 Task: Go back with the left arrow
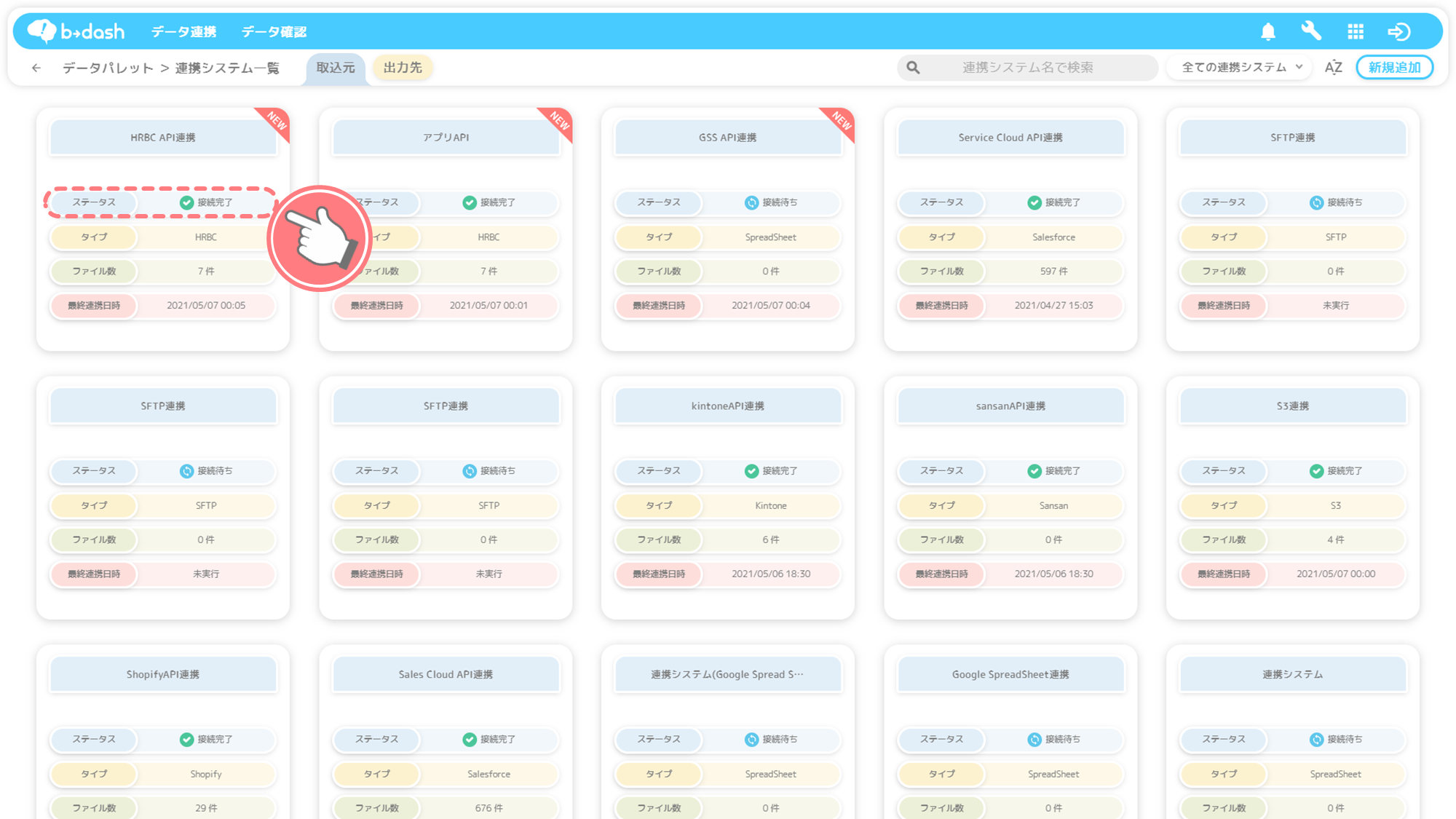36,68
